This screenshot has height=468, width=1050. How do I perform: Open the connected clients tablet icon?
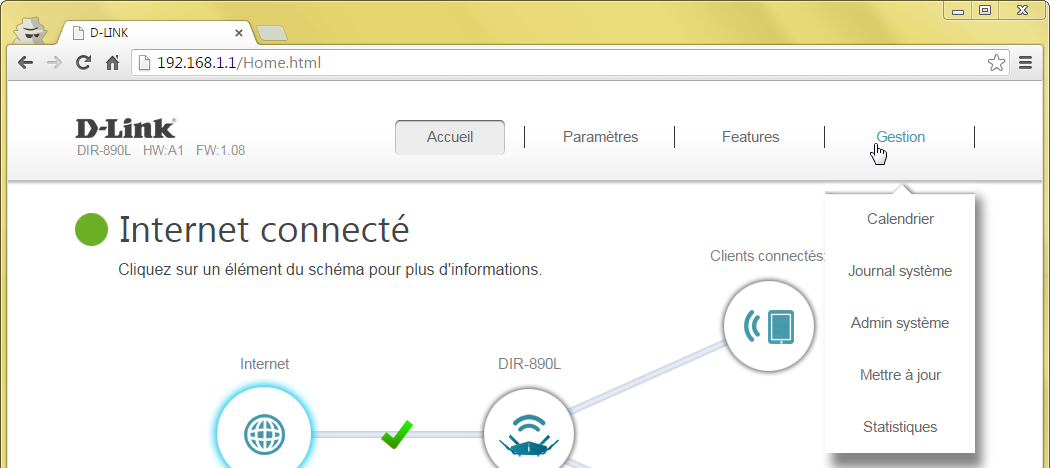tap(769, 325)
